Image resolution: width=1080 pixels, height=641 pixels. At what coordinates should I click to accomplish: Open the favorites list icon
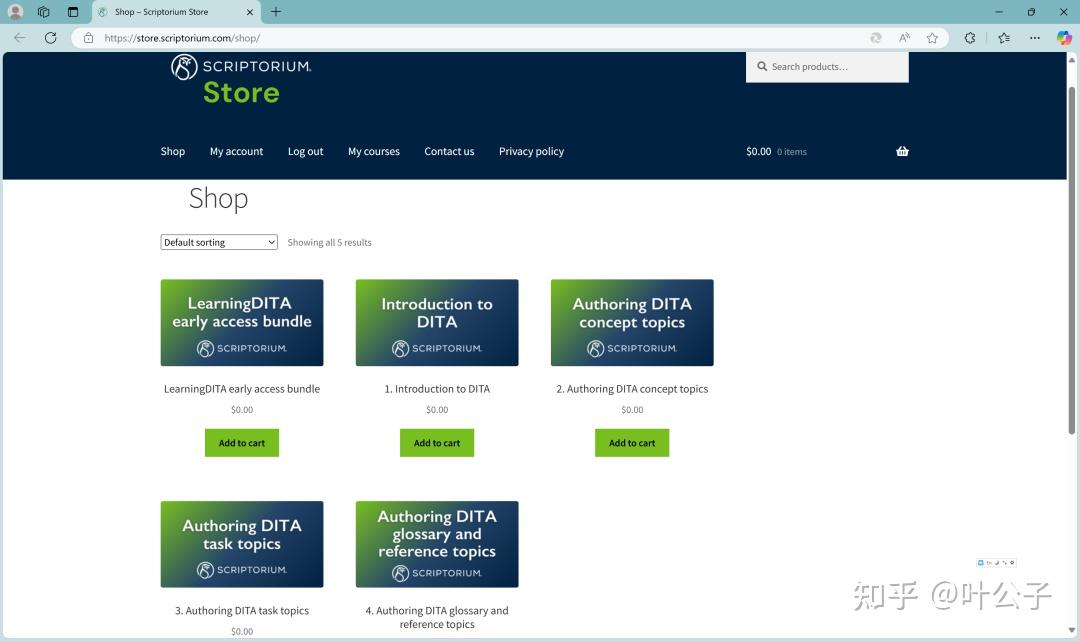1004,38
